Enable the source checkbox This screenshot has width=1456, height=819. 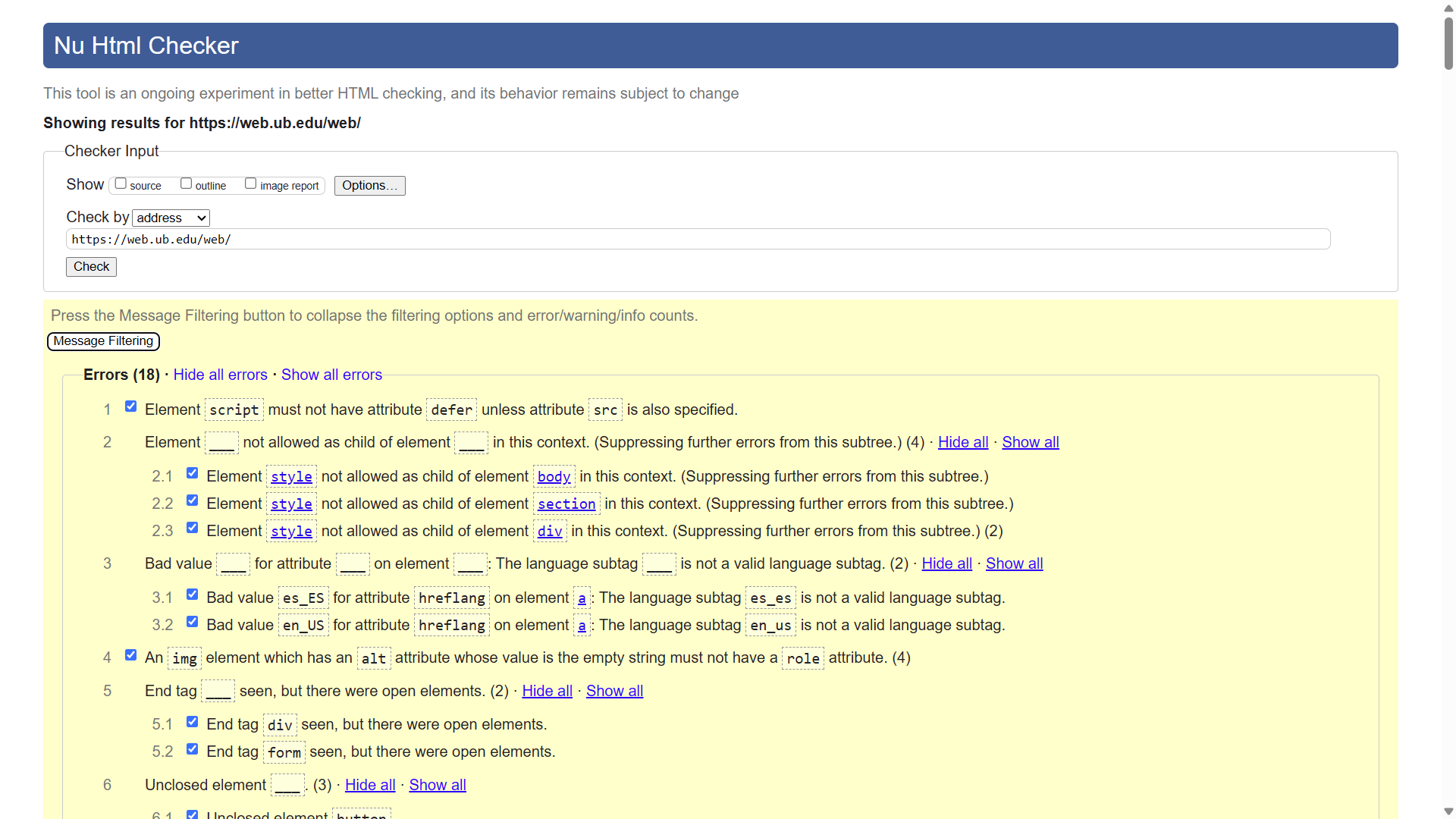(121, 184)
